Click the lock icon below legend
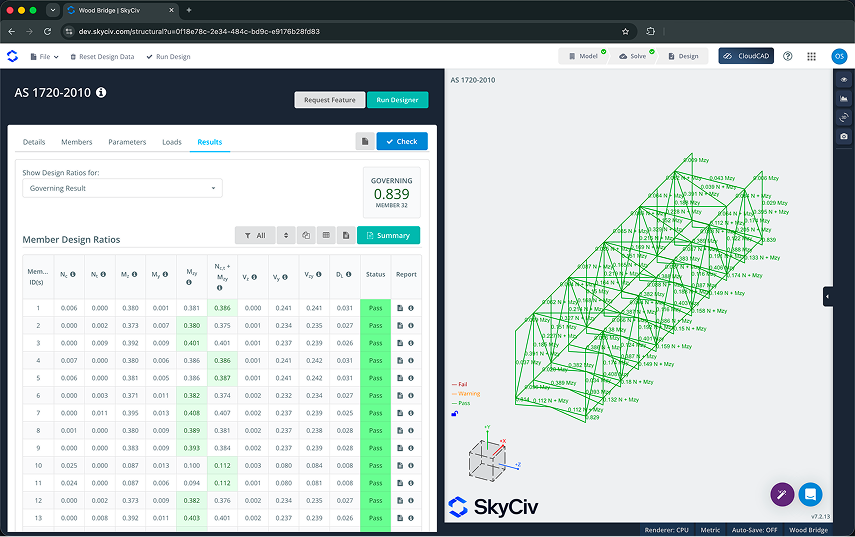 [x=454, y=414]
